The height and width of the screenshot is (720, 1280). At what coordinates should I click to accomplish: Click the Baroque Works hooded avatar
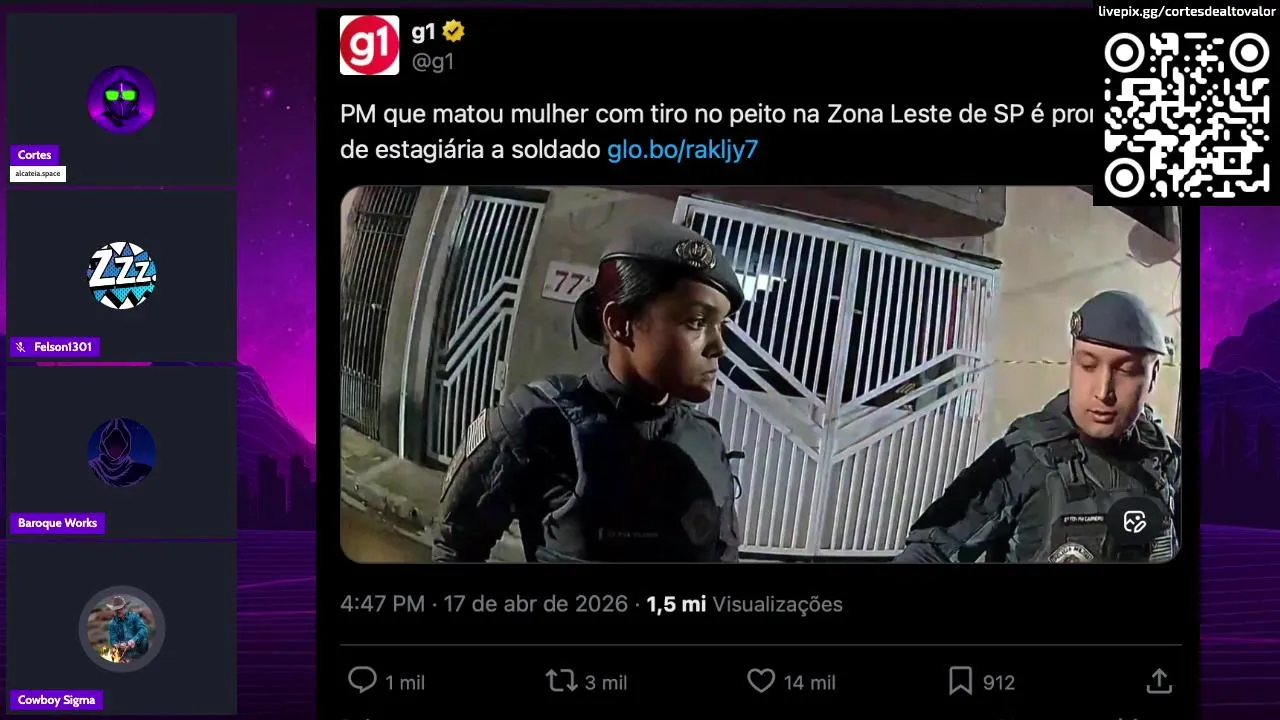(x=121, y=452)
